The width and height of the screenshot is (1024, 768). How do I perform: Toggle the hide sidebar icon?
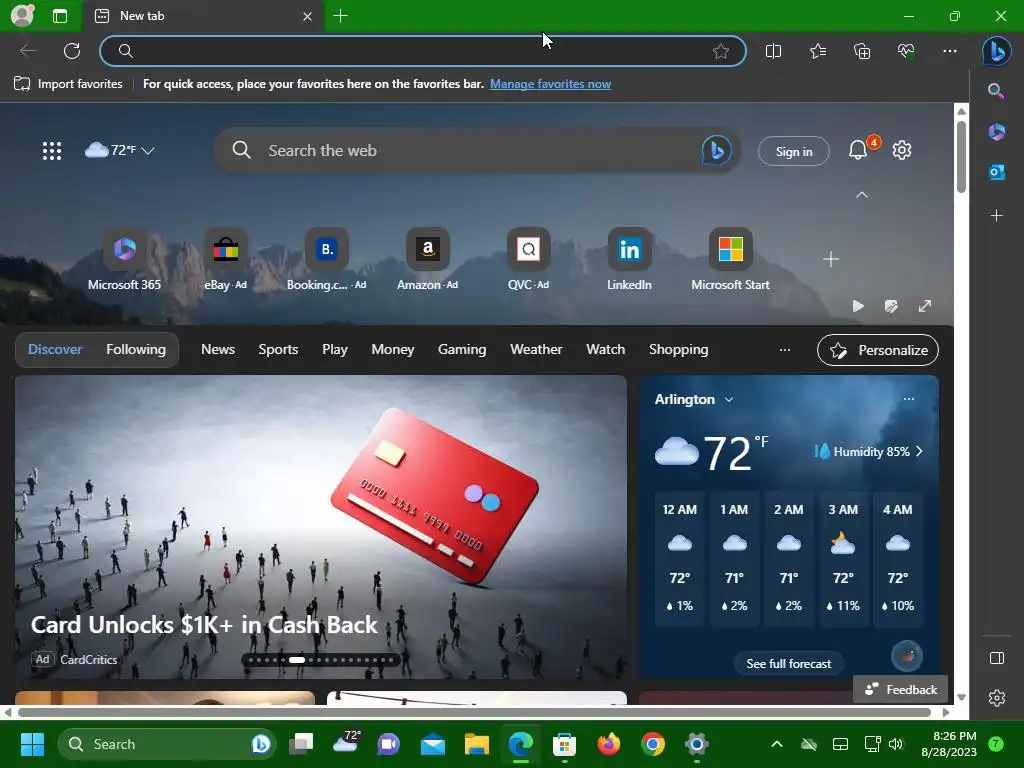996,658
